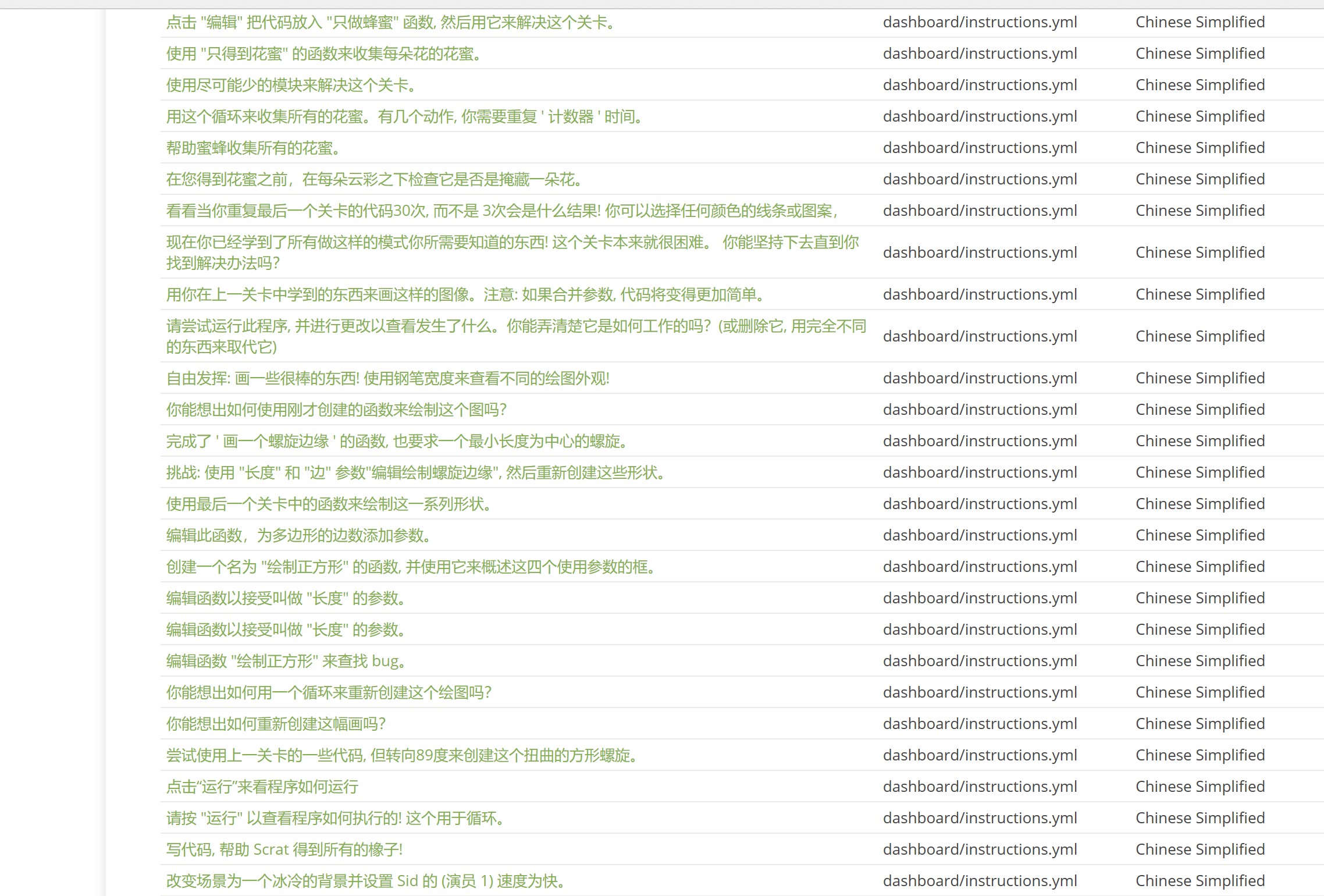
Task: Click the link about 冰冷的背景 and Sid
Action: click(366, 881)
